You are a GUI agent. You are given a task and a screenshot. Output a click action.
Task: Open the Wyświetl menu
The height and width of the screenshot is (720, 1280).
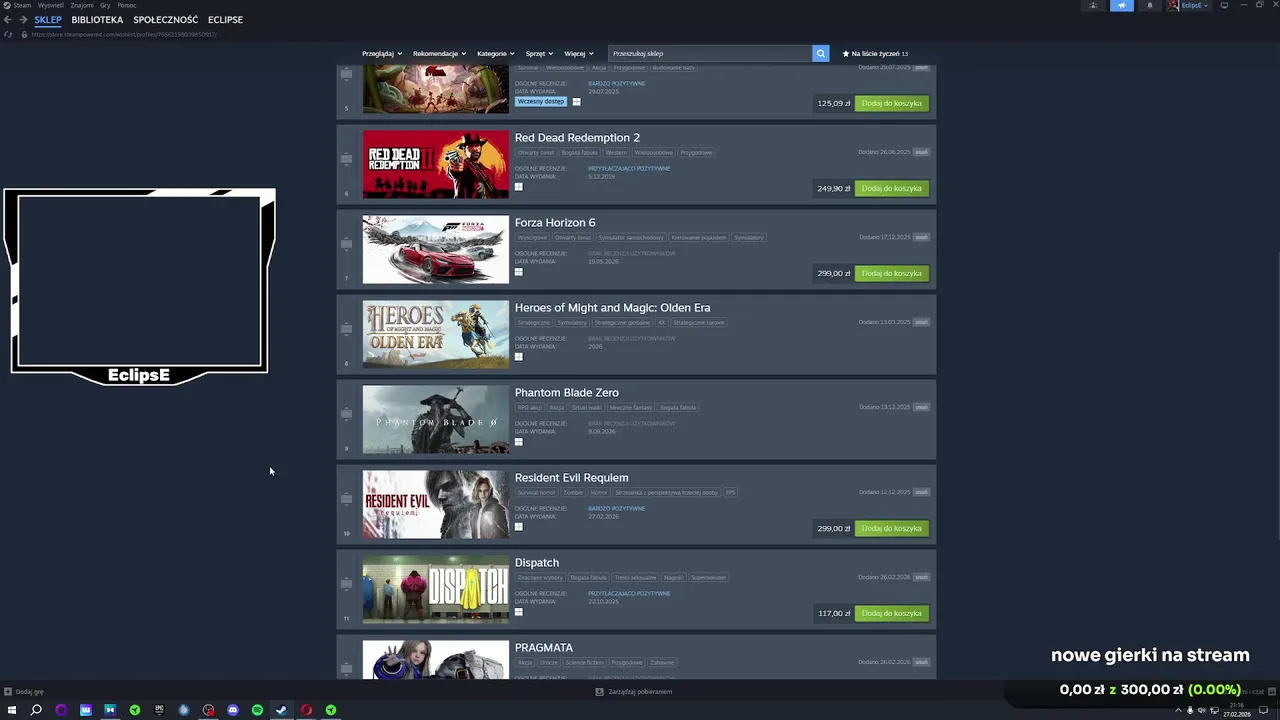coord(51,5)
